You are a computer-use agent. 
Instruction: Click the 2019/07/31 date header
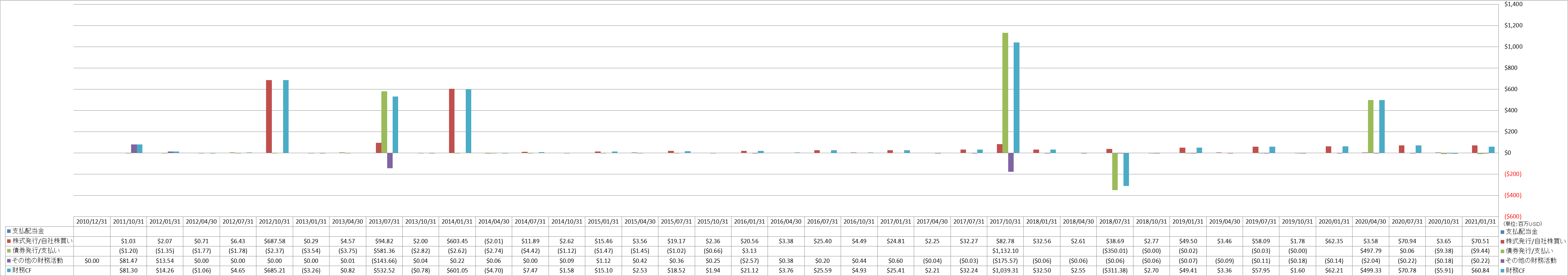coord(1261,222)
